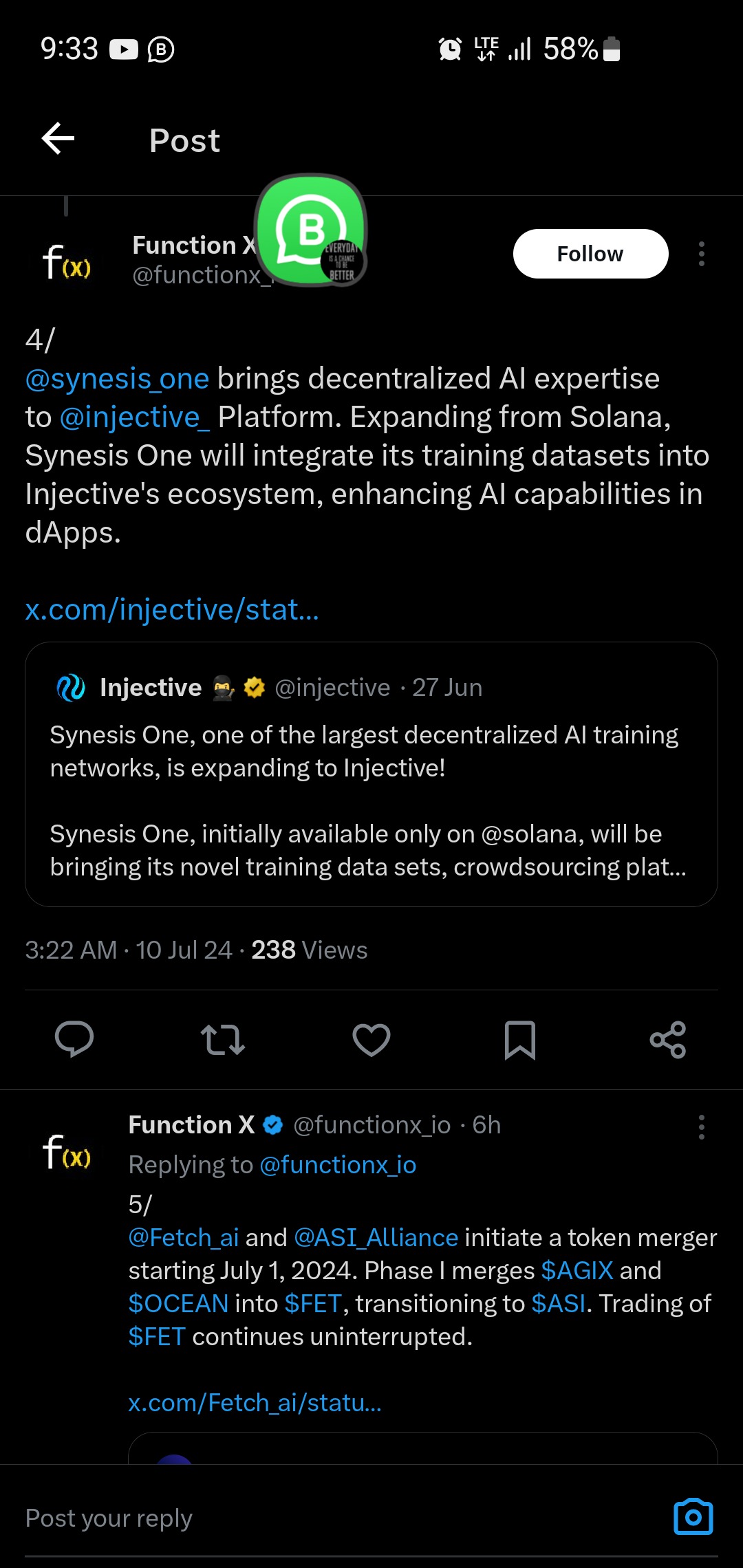Tap the reply speech bubble icon
The width and height of the screenshot is (743, 1568).
(x=74, y=1039)
